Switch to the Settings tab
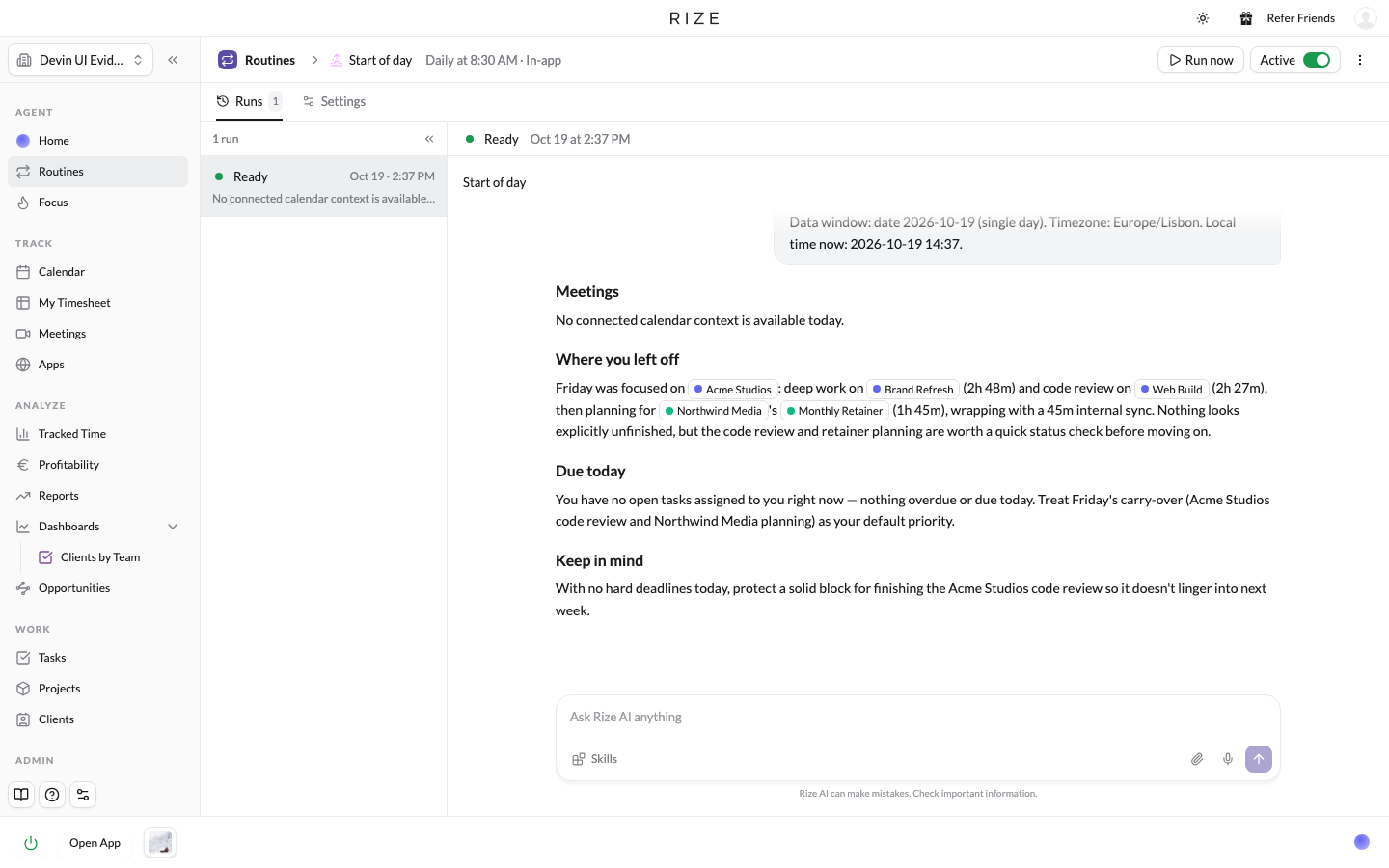The height and width of the screenshot is (868, 1389). coord(334,101)
